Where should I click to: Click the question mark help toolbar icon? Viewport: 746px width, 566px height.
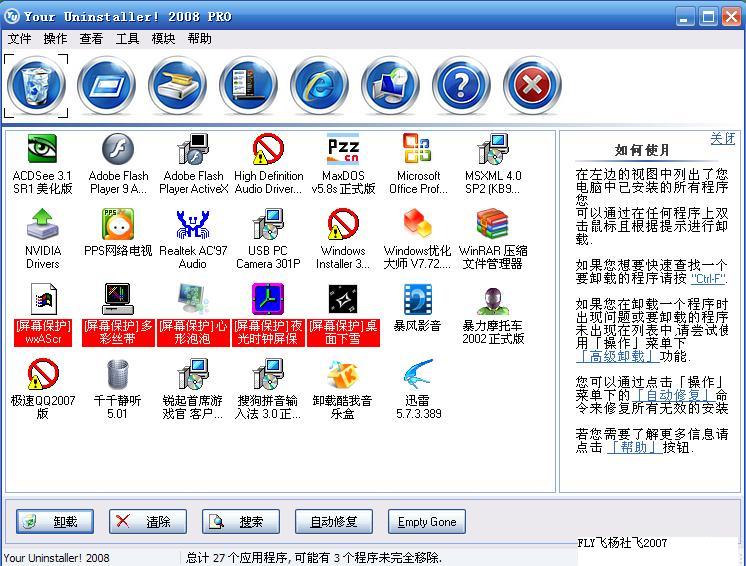coord(461,86)
